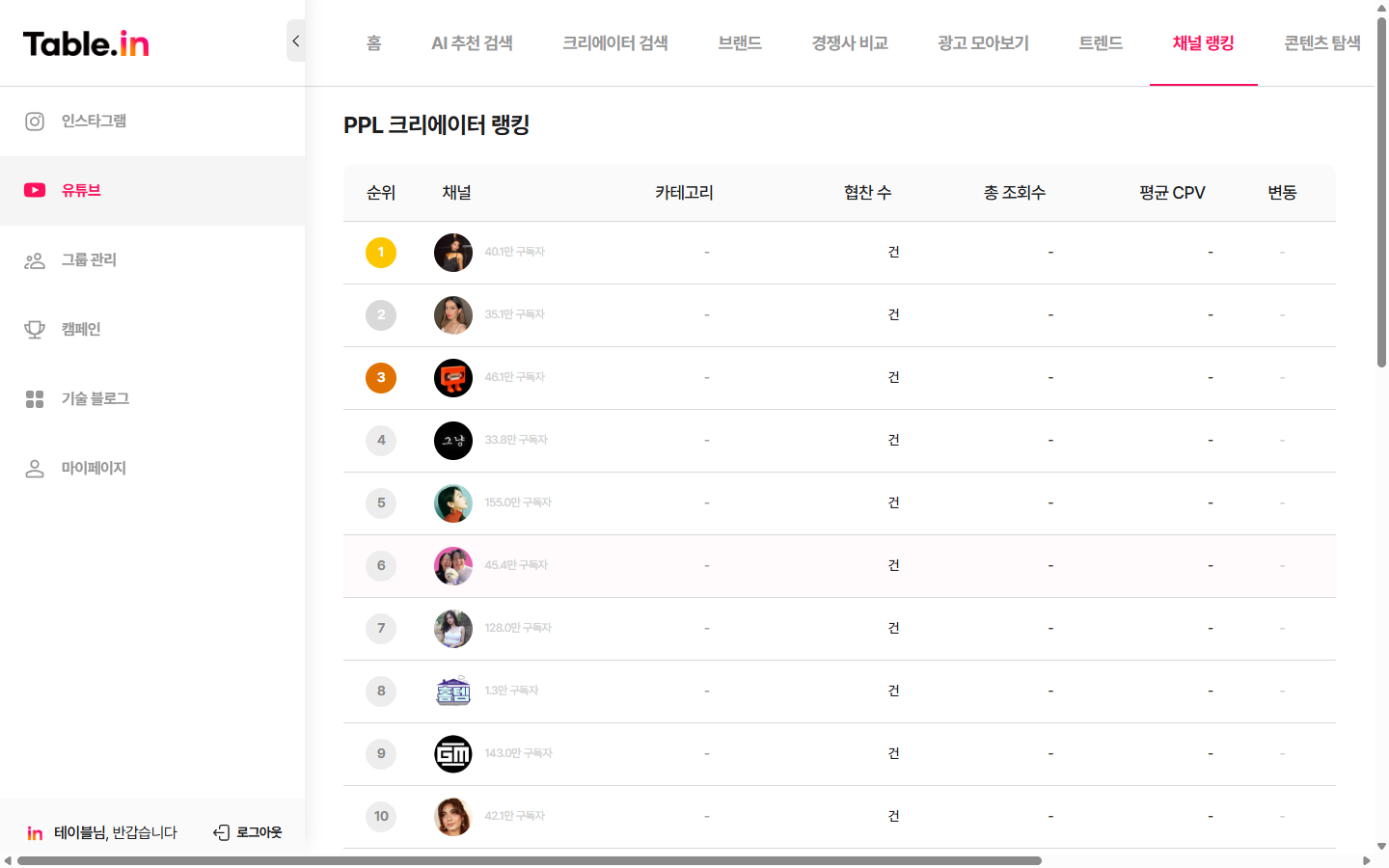This screenshot has width=1389, height=868.
Task: Select the YouTube sidebar icon
Action: 35,189
